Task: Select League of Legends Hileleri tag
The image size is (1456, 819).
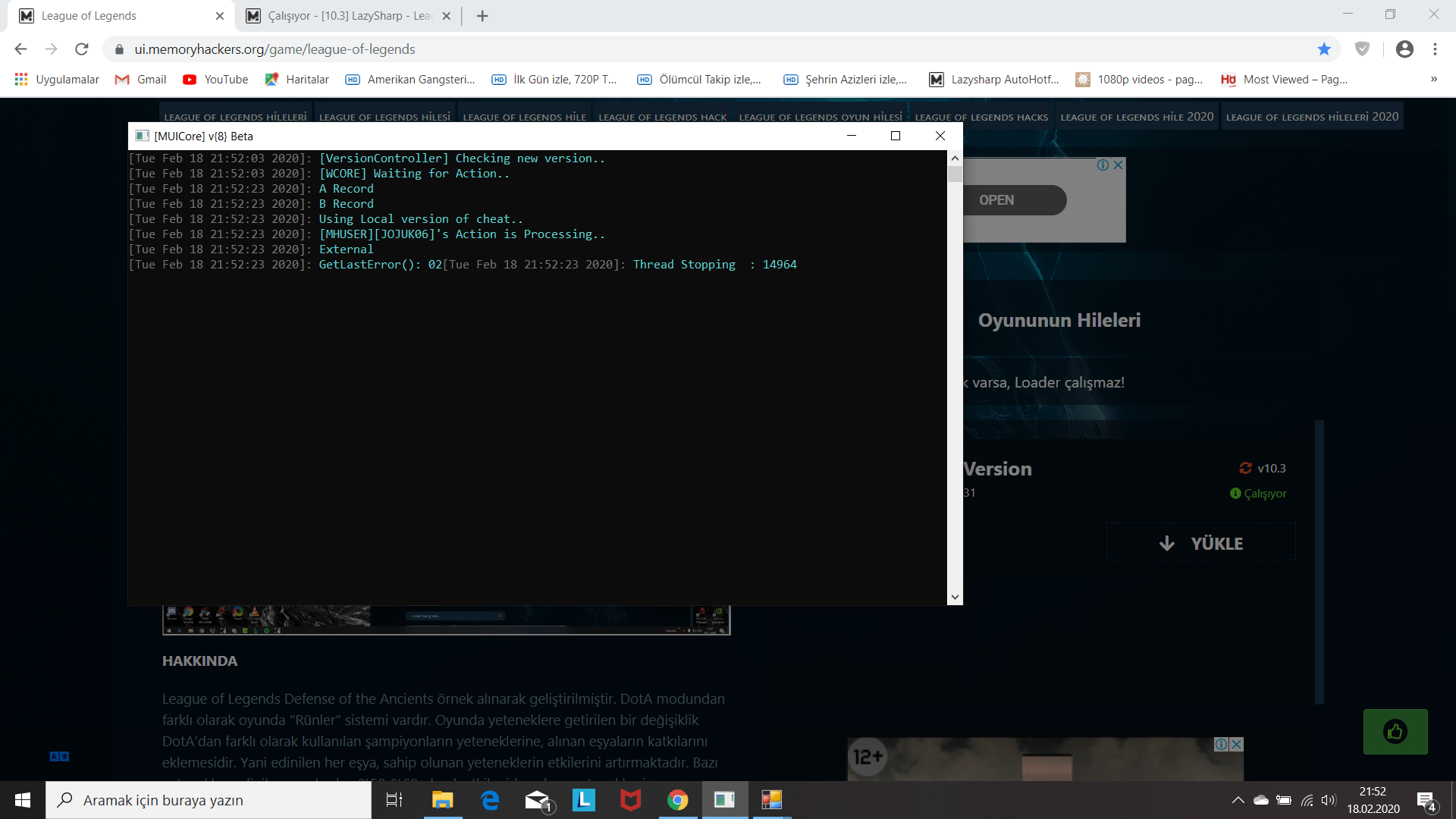Action: (x=235, y=117)
